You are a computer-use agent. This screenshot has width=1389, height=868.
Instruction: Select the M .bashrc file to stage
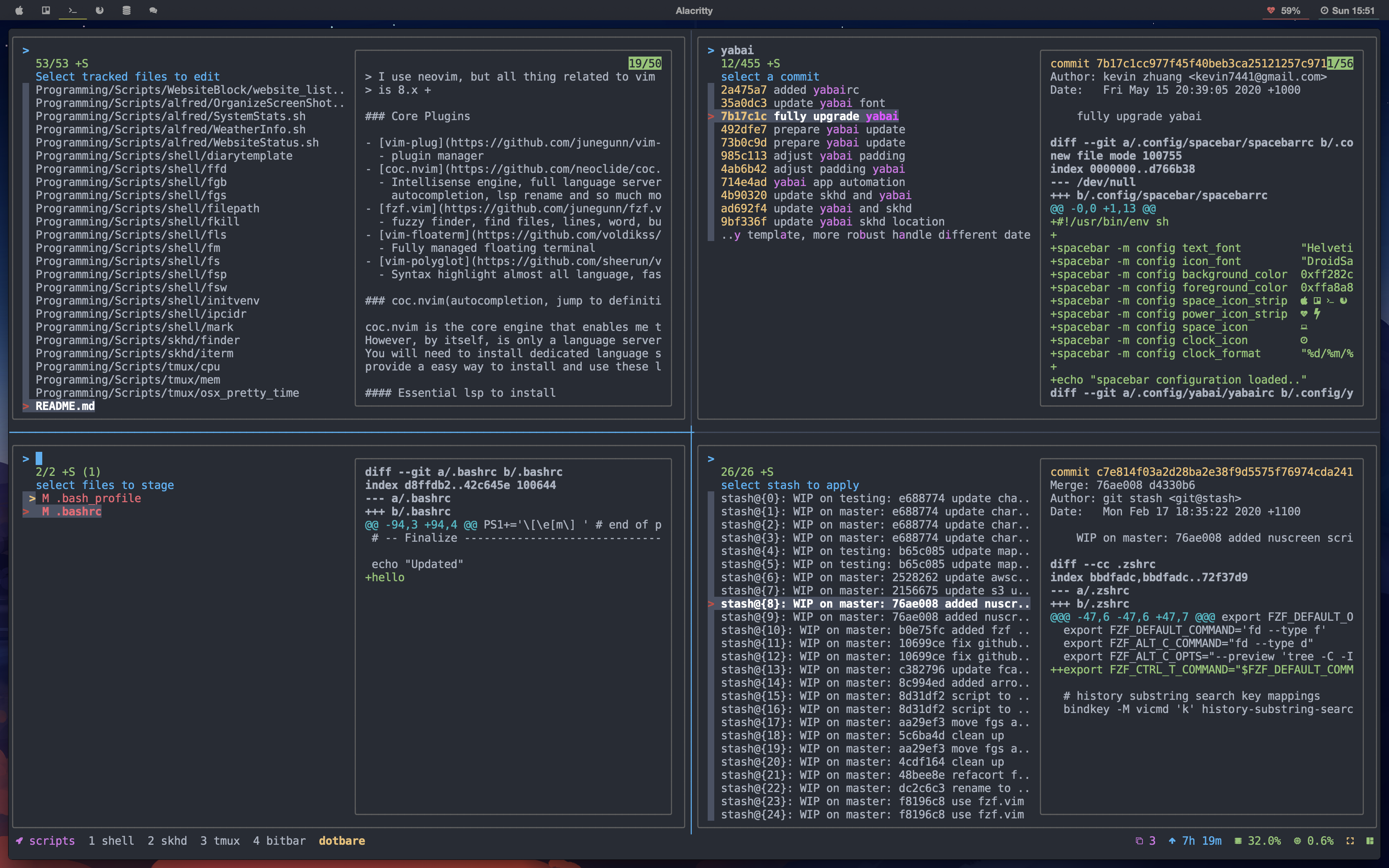[x=71, y=511]
